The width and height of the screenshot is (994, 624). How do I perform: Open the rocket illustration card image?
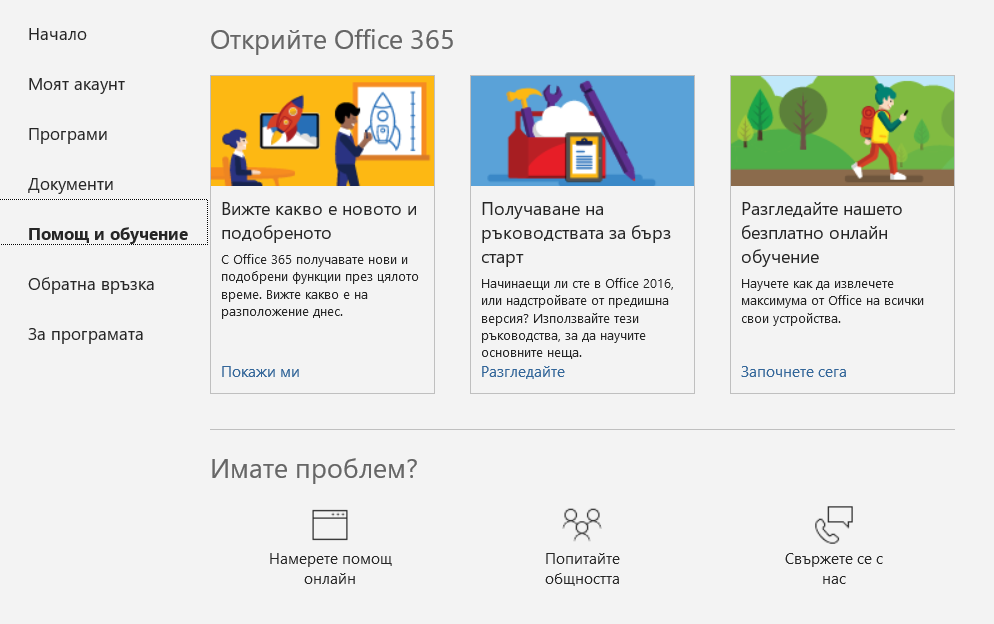pyautogui.click(x=322, y=131)
